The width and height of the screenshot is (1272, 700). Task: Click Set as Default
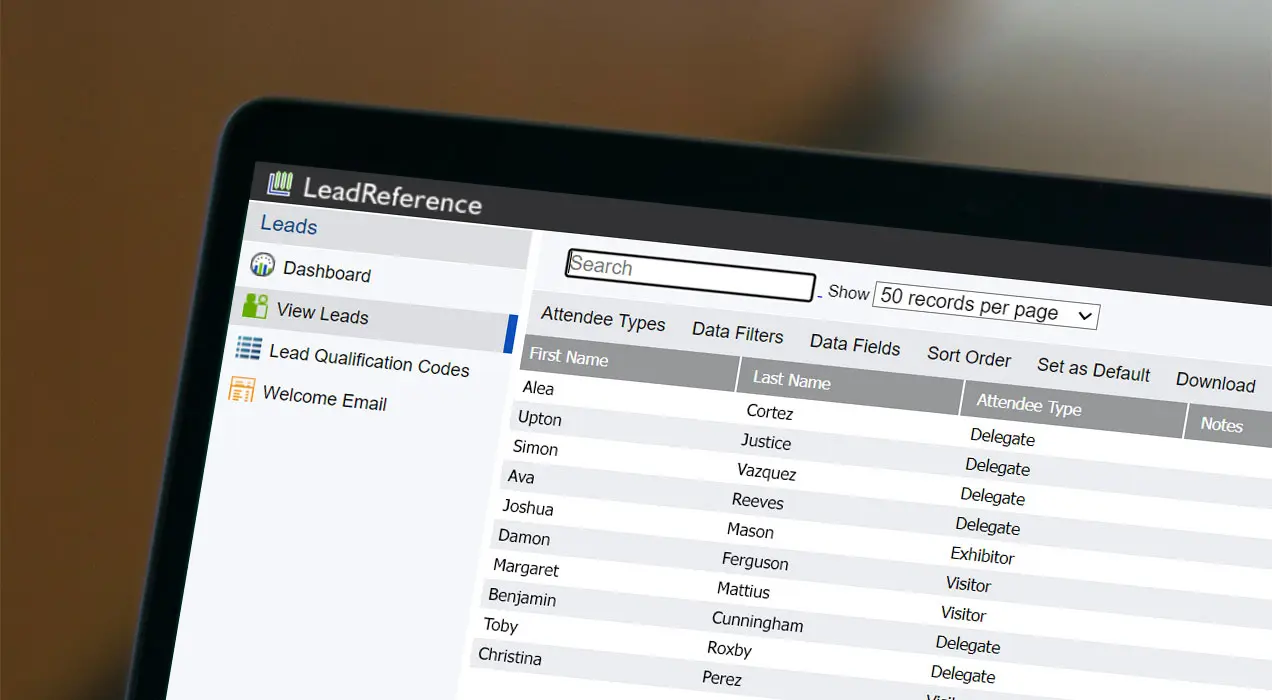click(1093, 370)
